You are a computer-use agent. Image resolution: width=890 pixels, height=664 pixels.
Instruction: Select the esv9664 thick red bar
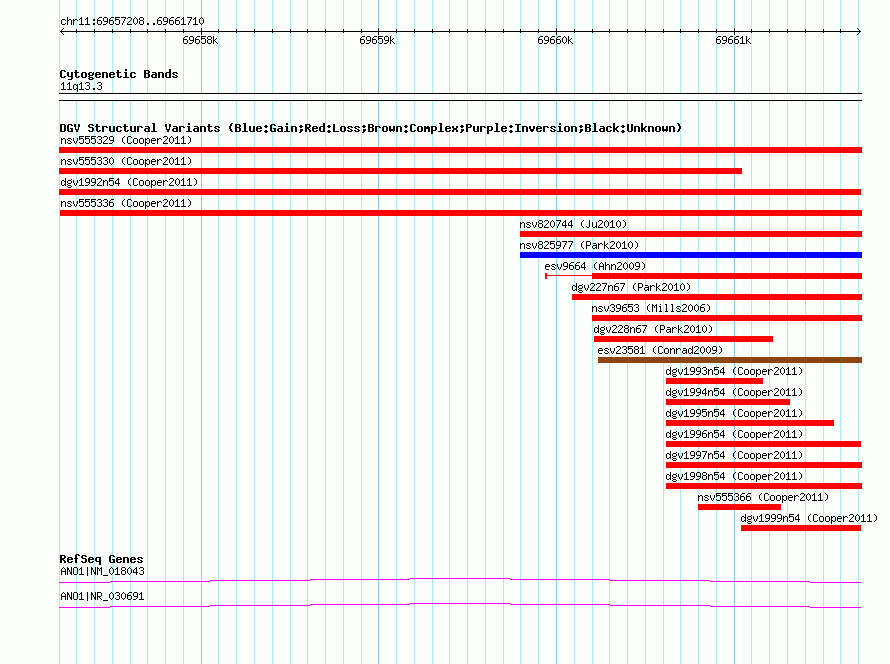(727, 276)
